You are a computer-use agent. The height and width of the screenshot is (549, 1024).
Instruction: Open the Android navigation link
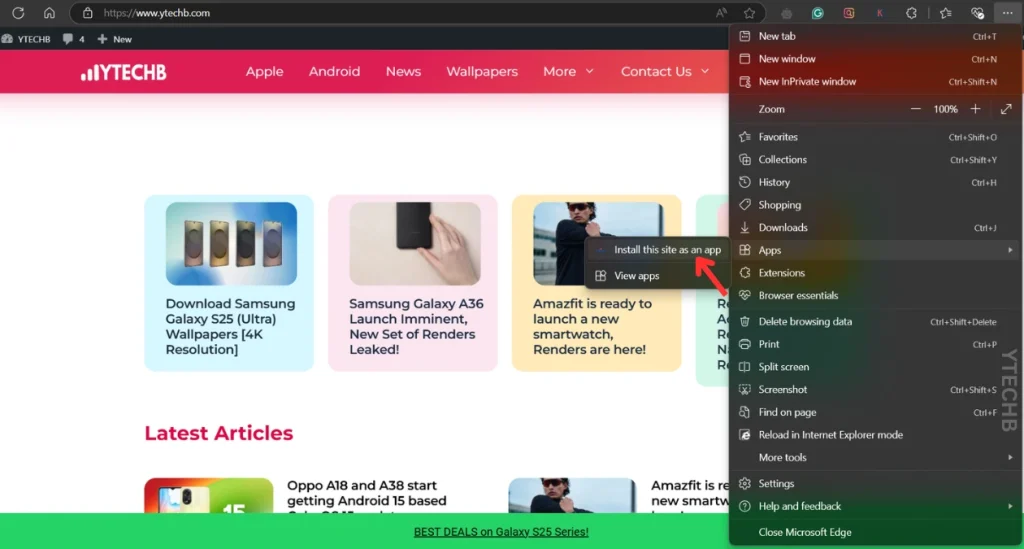(x=334, y=71)
